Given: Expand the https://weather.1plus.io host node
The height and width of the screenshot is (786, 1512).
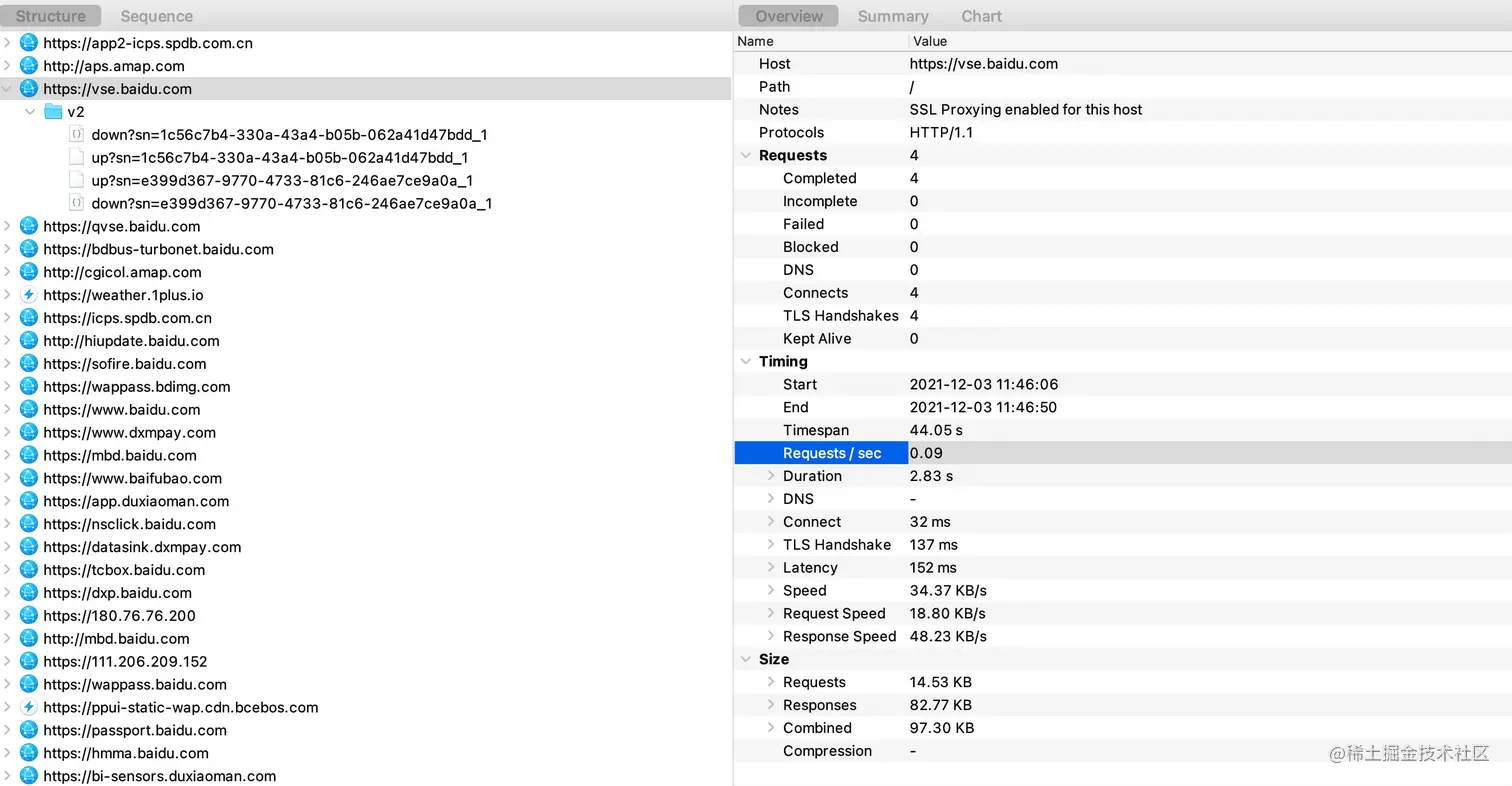Looking at the screenshot, I should click(8, 295).
